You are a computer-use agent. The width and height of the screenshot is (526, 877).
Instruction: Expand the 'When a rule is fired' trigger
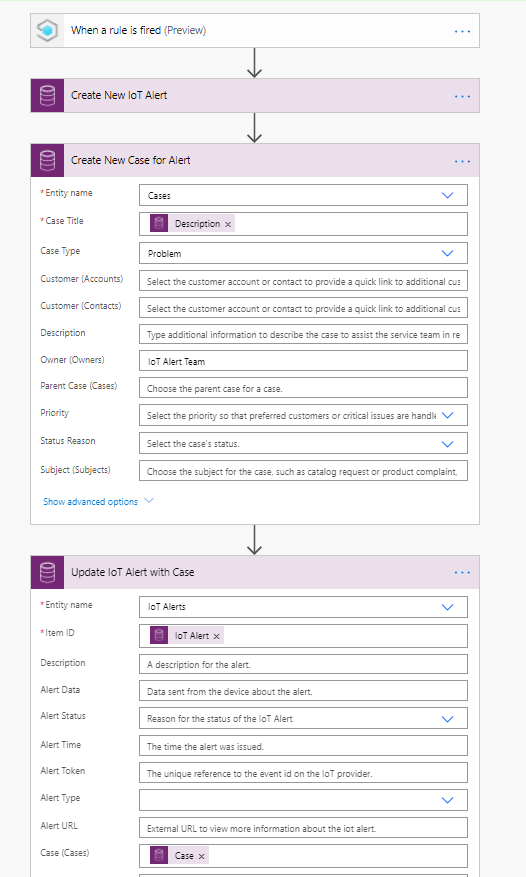point(255,31)
